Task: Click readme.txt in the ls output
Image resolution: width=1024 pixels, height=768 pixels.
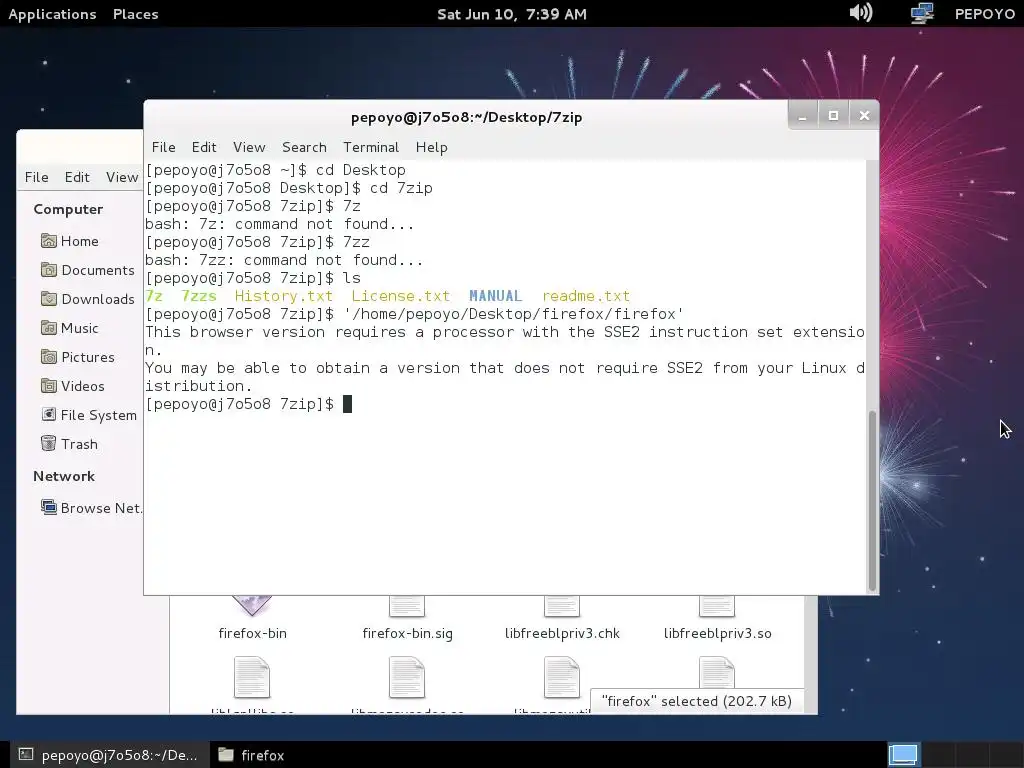Action: click(586, 296)
